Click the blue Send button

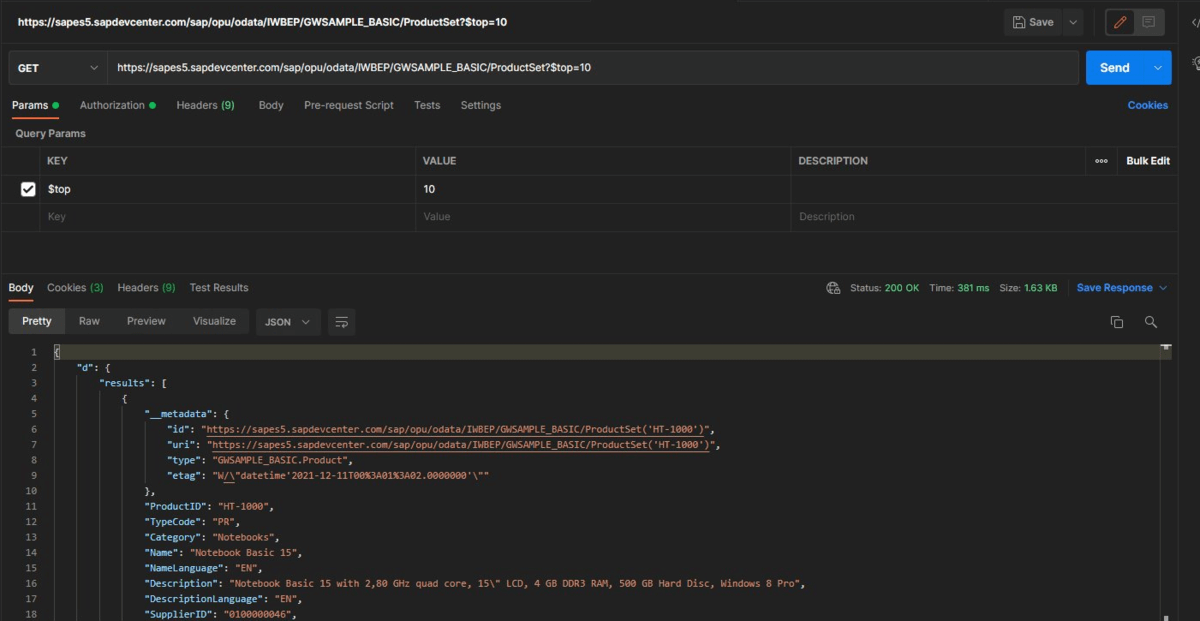(1115, 68)
